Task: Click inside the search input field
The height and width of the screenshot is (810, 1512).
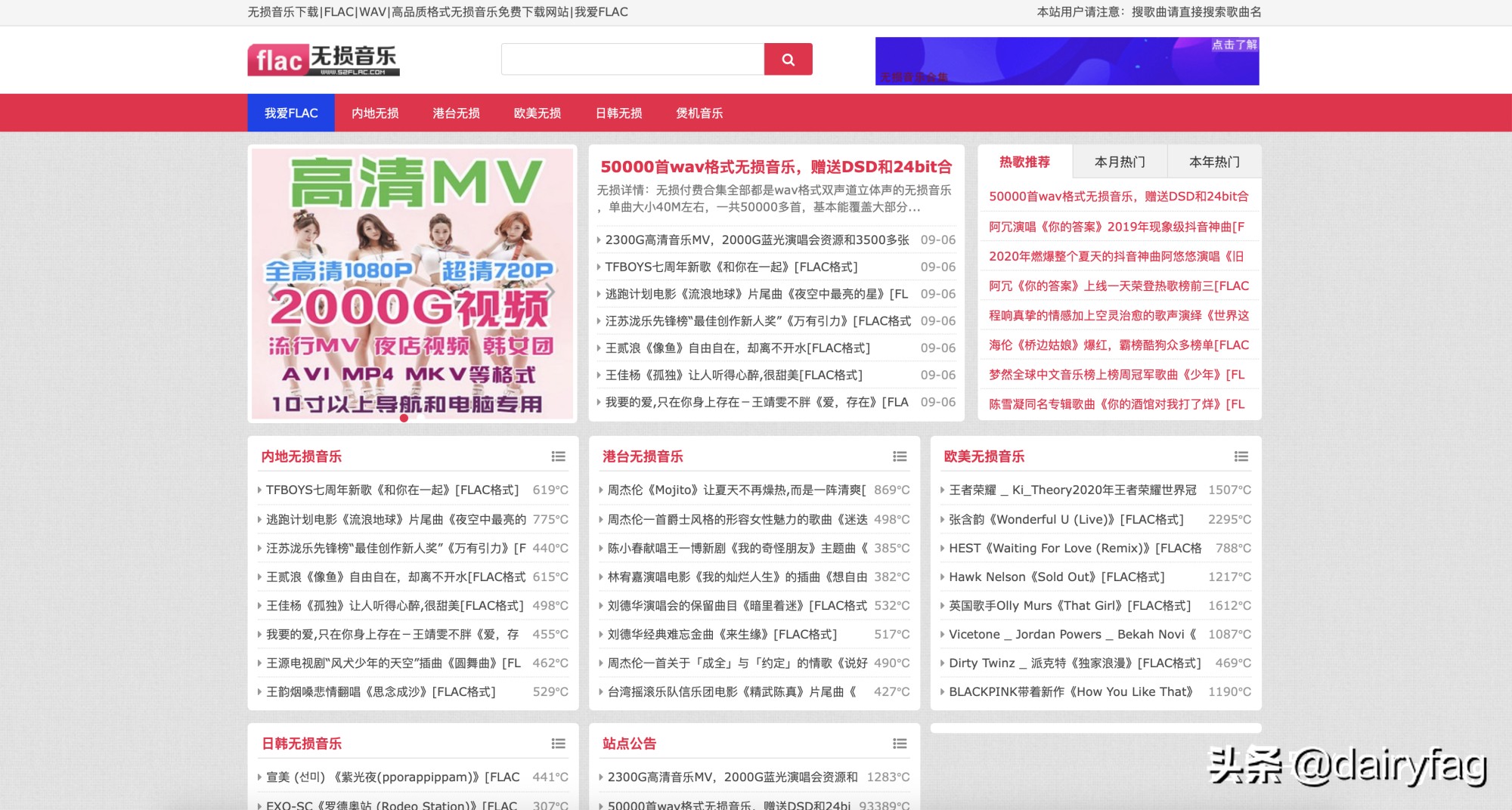Action: [x=633, y=58]
